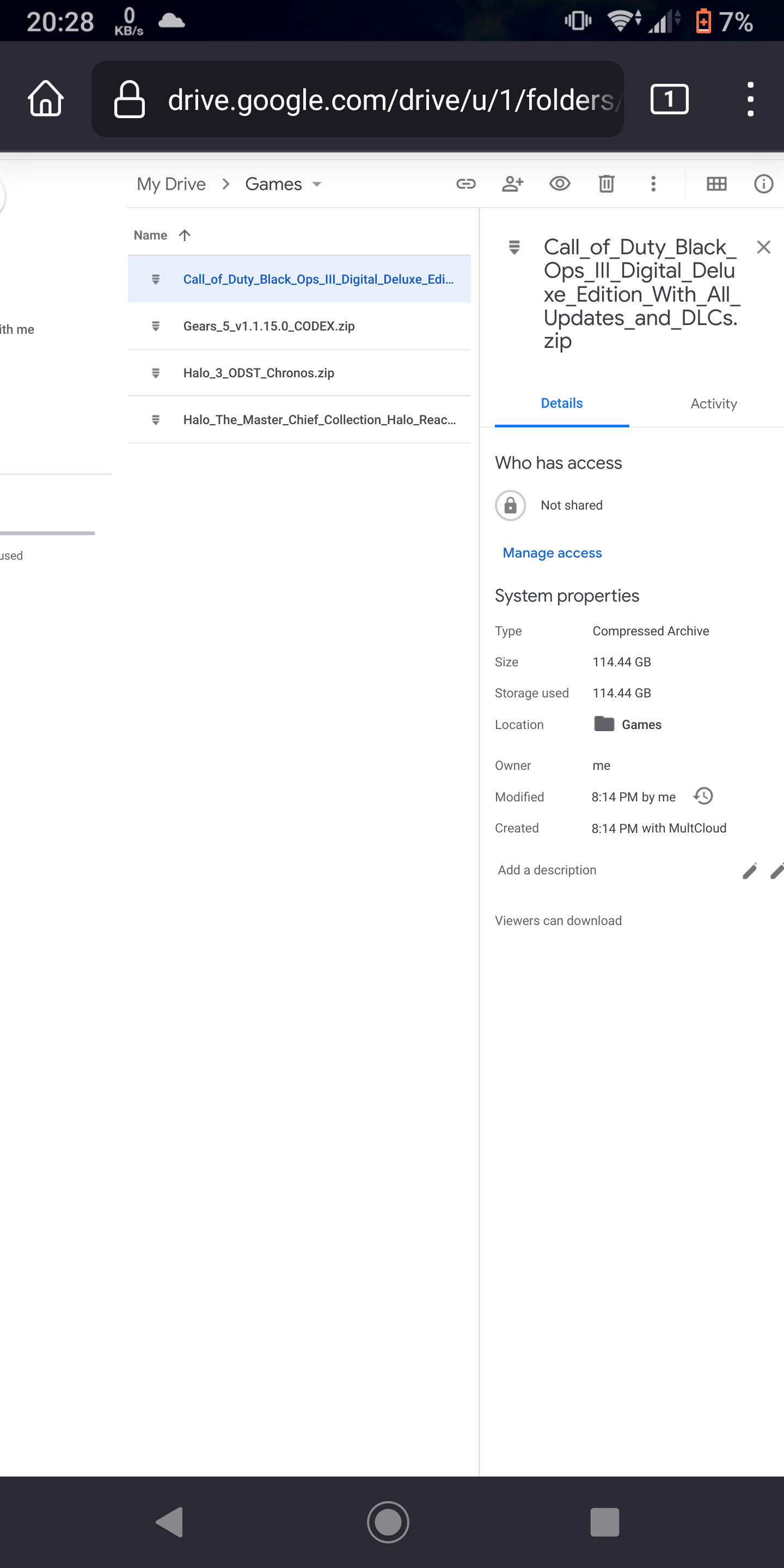
Task: Click archive icon beside Halo_The_Master_Chief file
Action: 156,419
